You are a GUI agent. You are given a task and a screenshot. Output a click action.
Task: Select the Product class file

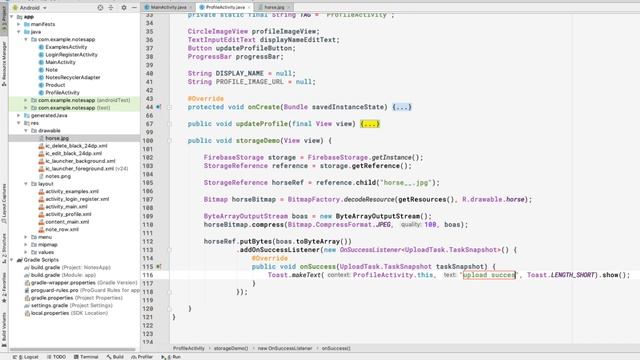click(x=55, y=85)
